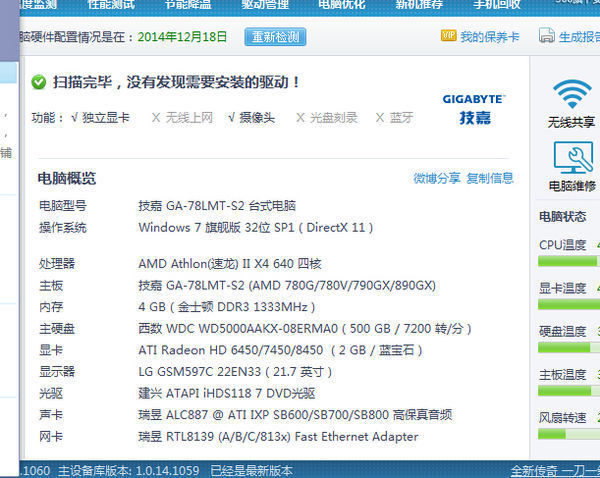Click the ATI Radeon HD 6450 graphics text
Image resolution: width=600 pixels, height=478 pixels.
point(280,350)
